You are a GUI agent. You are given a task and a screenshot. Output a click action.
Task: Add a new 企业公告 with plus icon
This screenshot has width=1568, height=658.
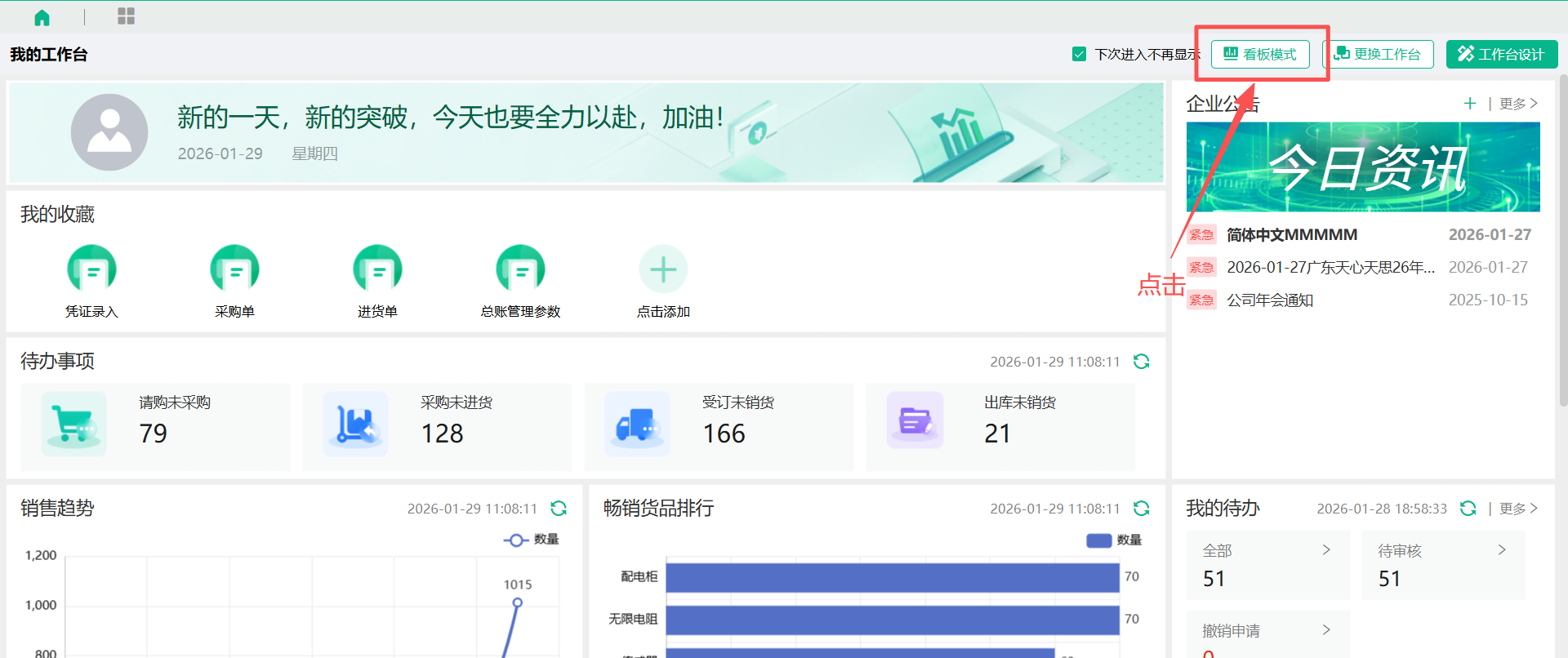click(x=1469, y=104)
